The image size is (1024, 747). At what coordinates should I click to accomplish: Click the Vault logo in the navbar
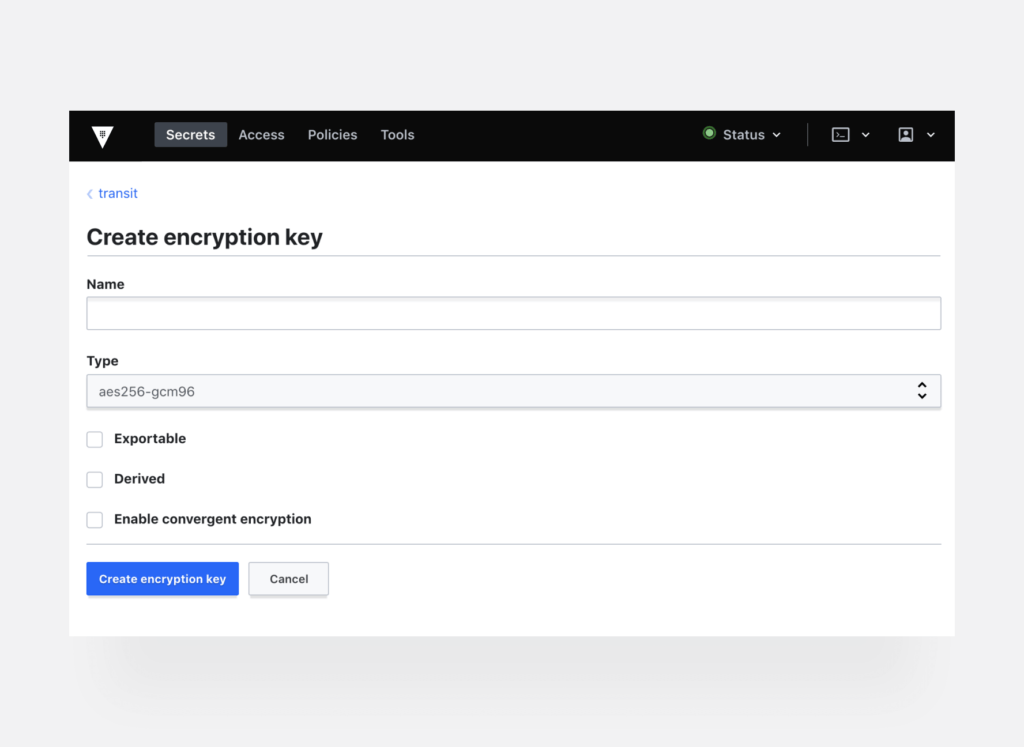[101, 136]
